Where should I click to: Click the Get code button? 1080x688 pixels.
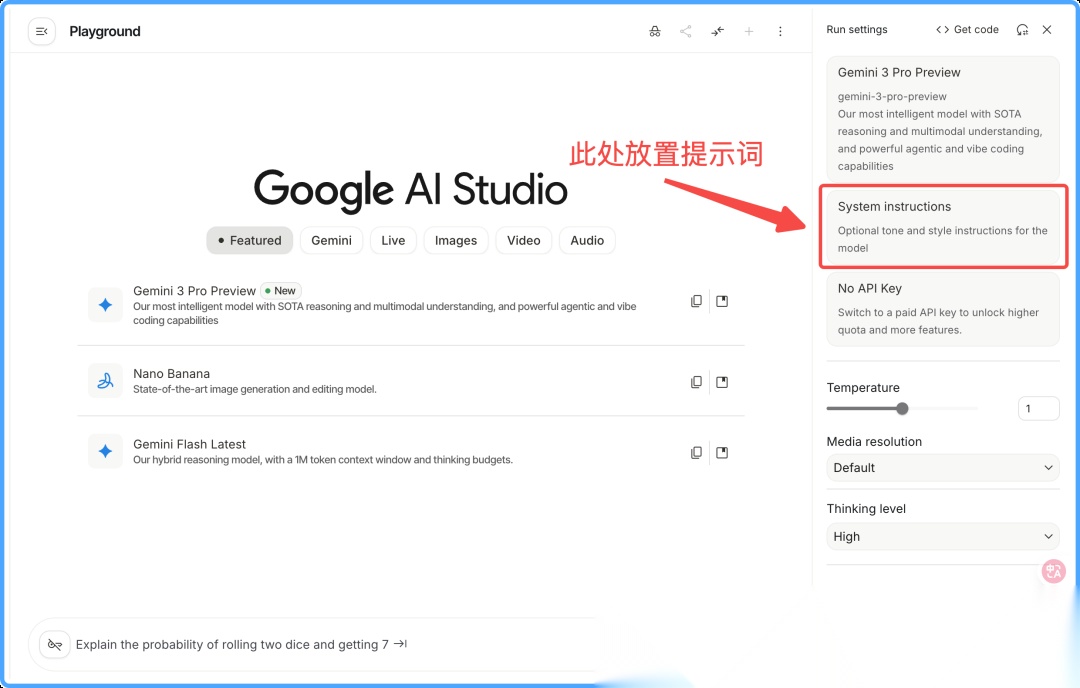click(x=967, y=30)
